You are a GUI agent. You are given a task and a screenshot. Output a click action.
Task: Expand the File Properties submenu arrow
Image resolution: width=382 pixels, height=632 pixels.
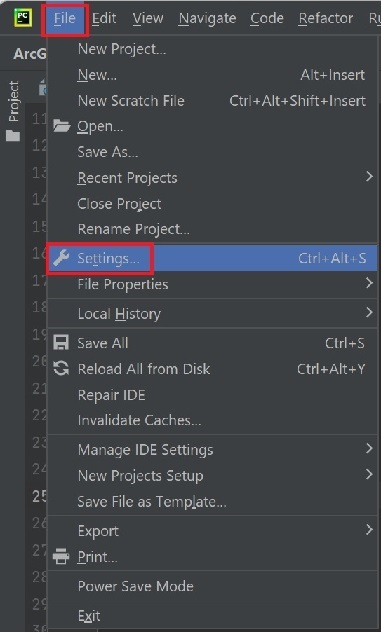pyautogui.click(x=369, y=283)
